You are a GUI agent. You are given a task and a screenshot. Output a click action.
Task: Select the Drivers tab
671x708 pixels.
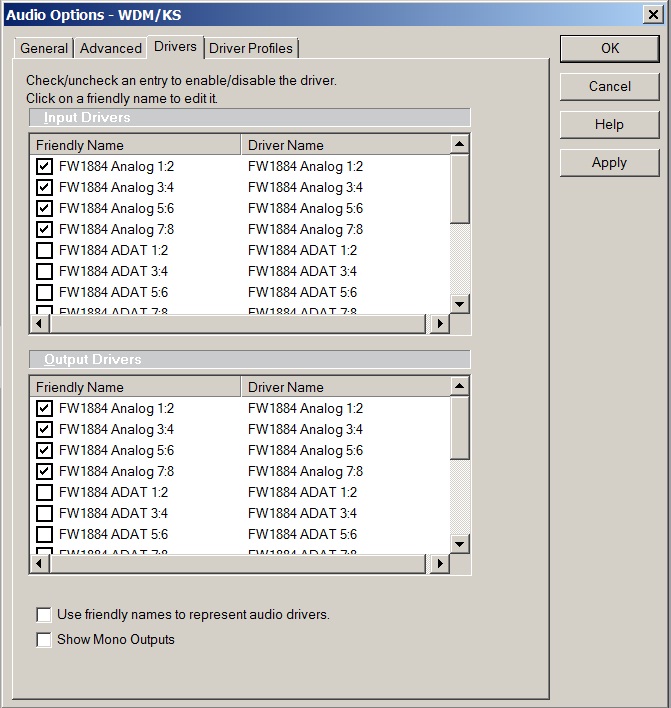tap(175, 47)
